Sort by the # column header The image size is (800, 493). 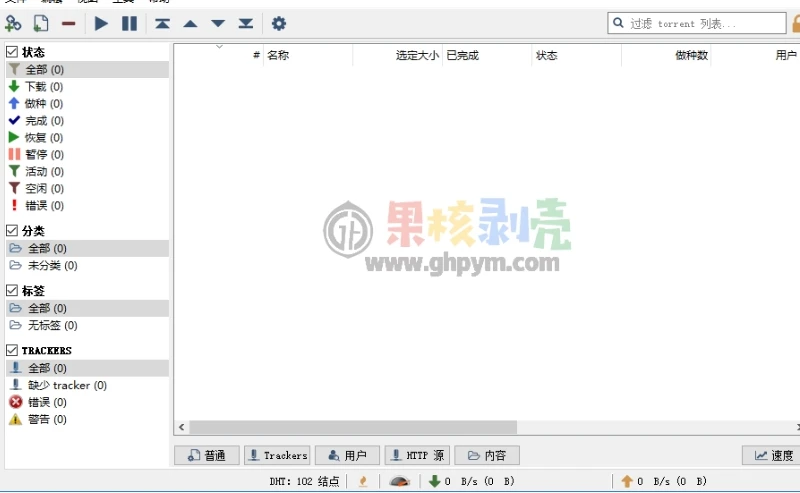click(219, 55)
